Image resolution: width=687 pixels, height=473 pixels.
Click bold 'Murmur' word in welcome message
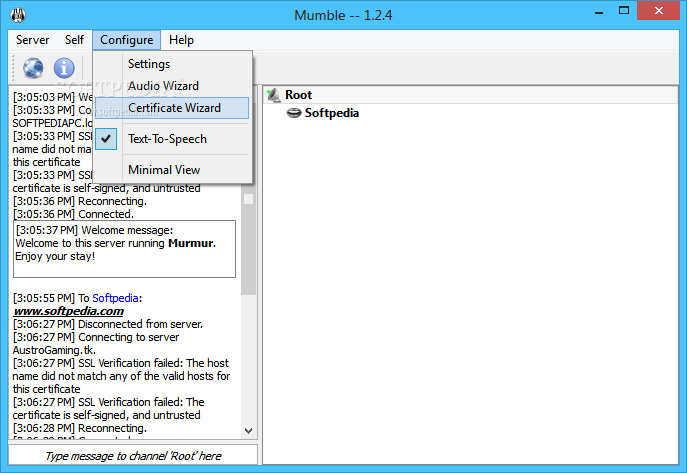pyautogui.click(x=191, y=244)
